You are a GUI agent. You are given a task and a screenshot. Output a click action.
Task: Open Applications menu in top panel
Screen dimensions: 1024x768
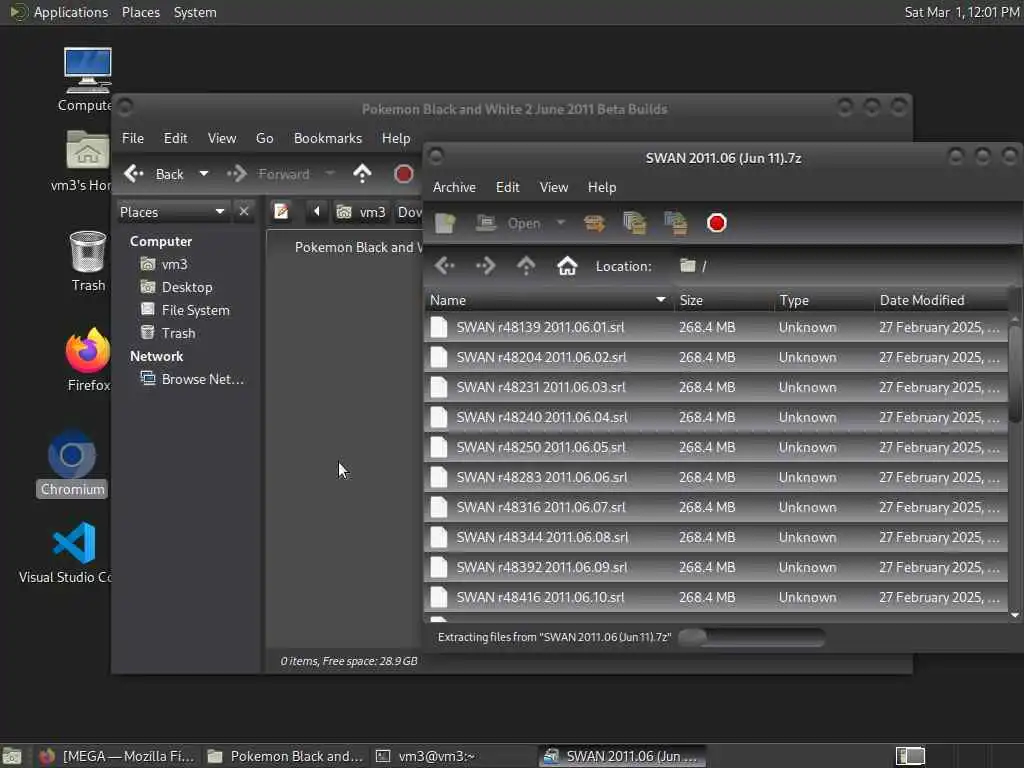(59, 12)
